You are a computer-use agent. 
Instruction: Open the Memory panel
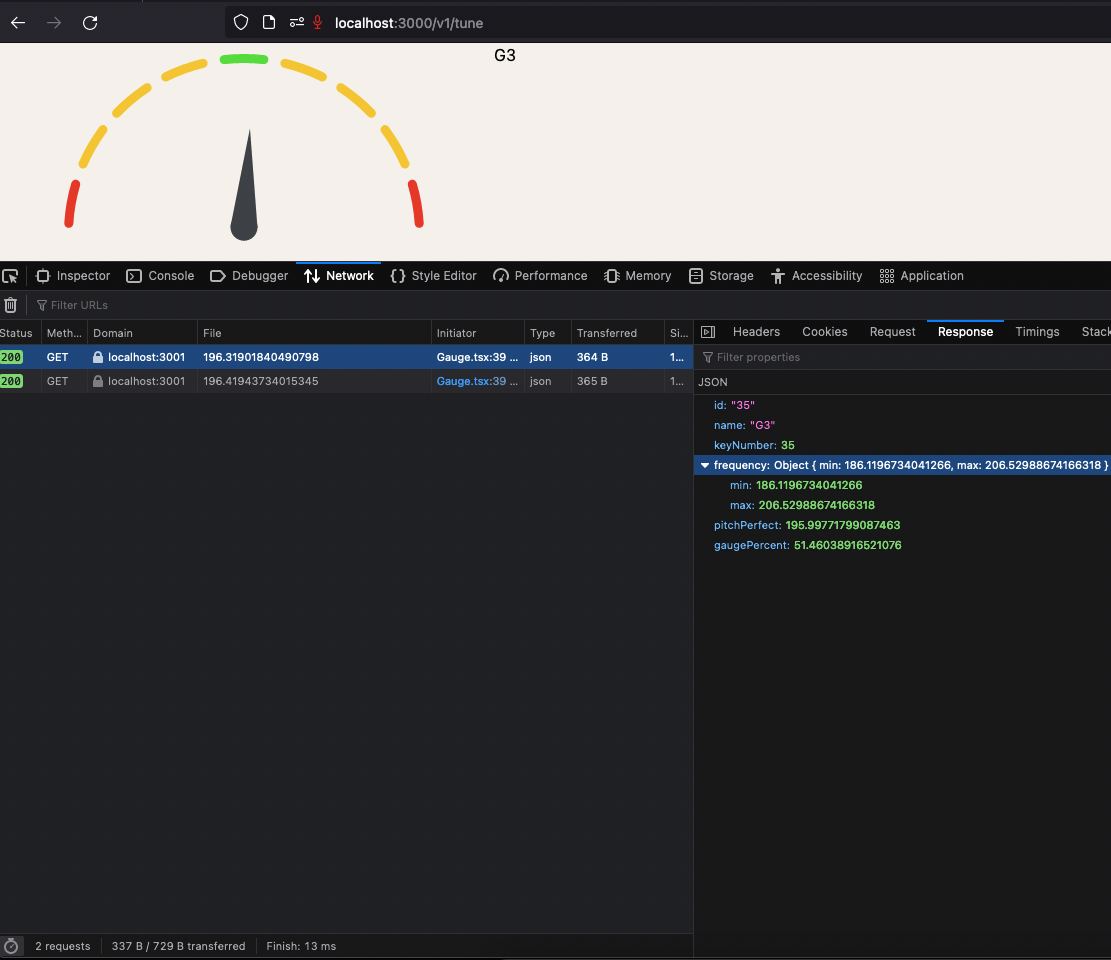[x=637, y=276]
